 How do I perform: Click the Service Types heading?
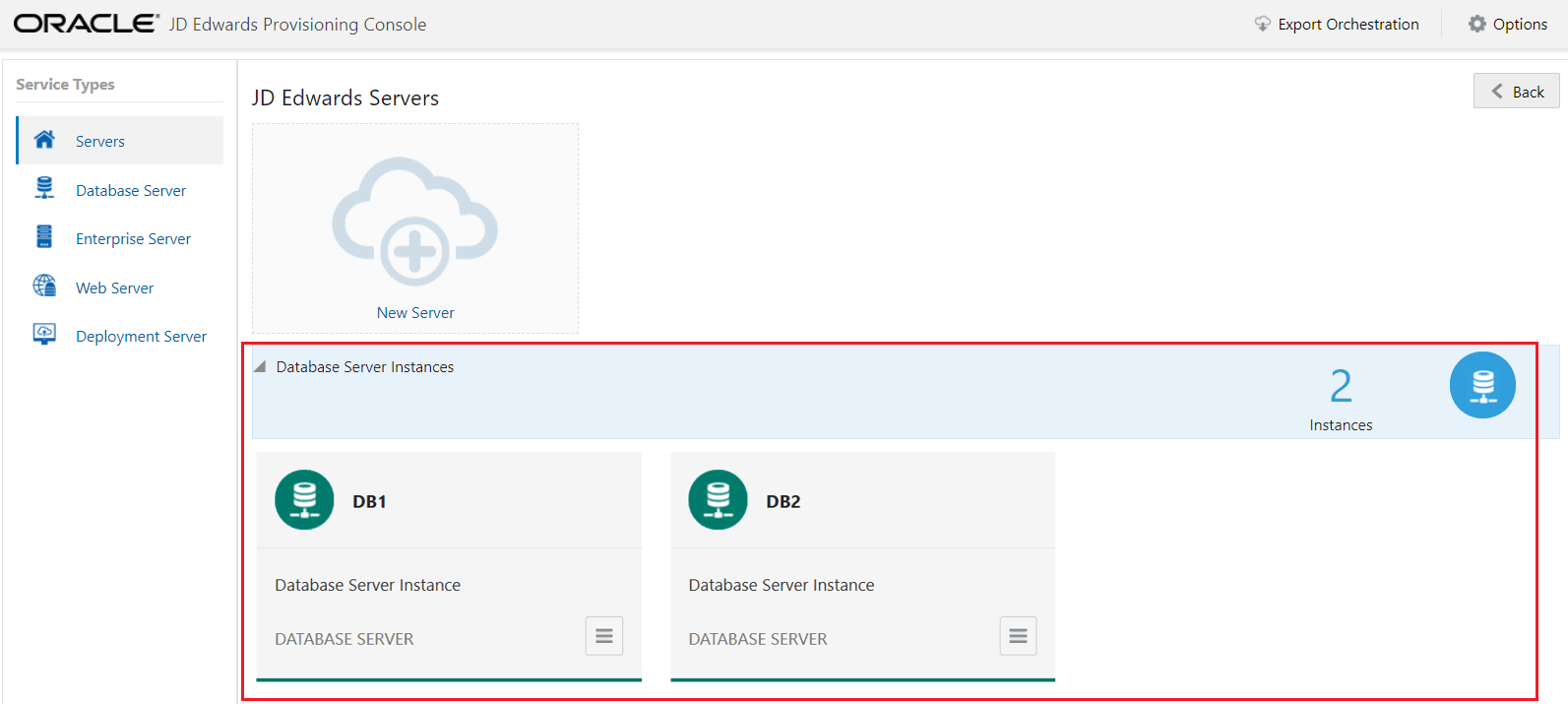[65, 85]
